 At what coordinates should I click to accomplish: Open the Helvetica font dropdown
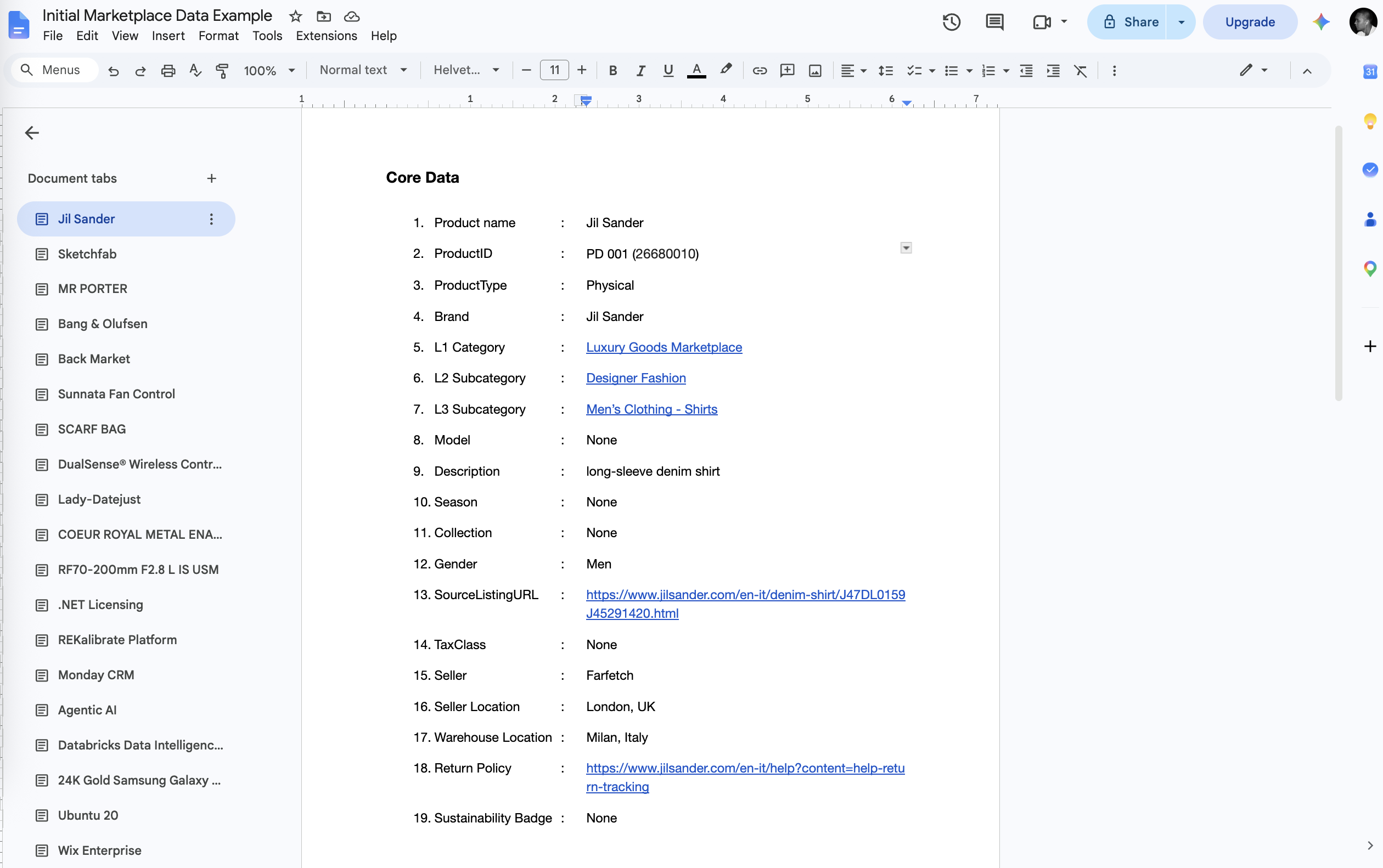click(x=466, y=70)
